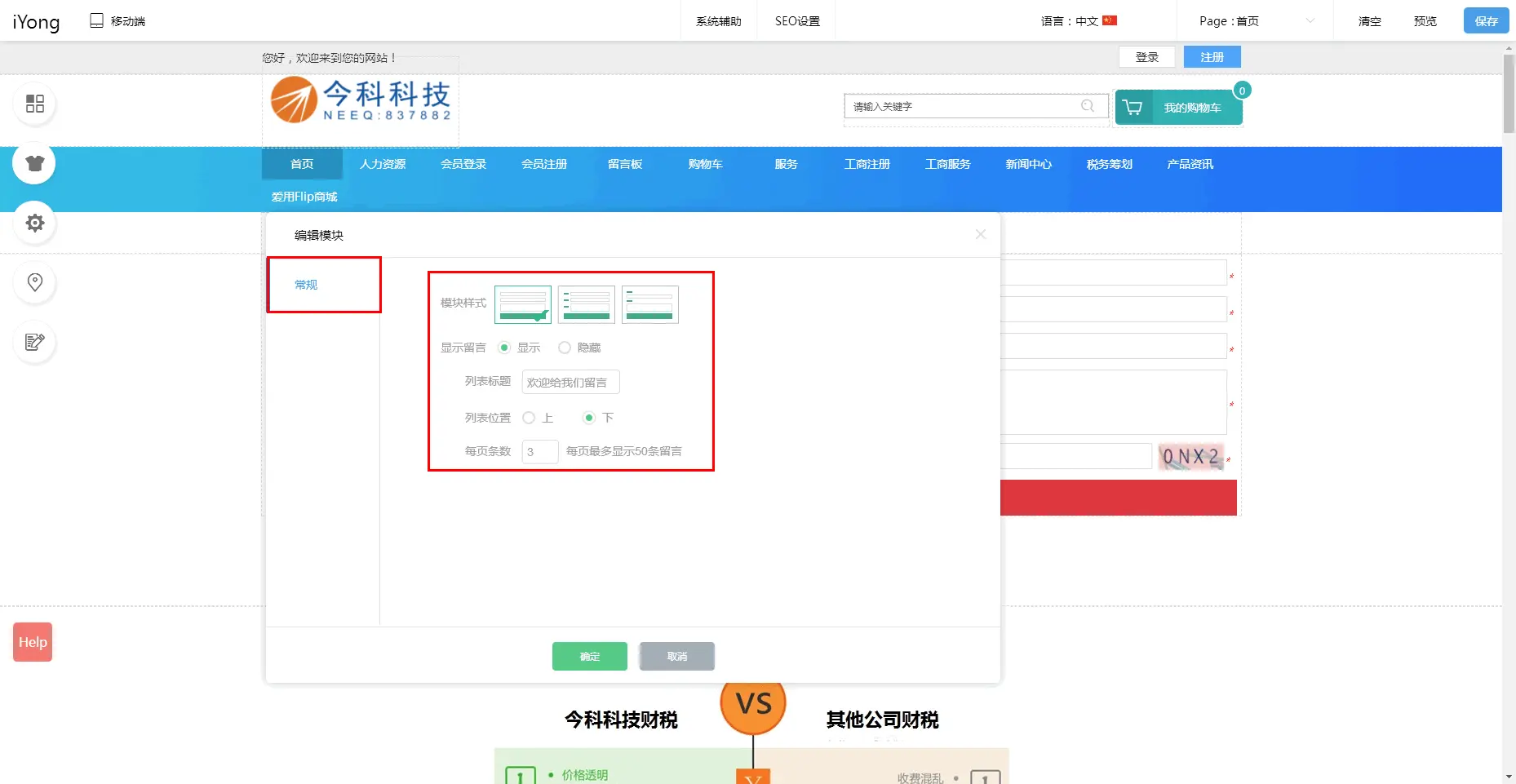Open the 语言 中文 language selector
The width and height of the screenshot is (1516, 784).
(x=1078, y=21)
